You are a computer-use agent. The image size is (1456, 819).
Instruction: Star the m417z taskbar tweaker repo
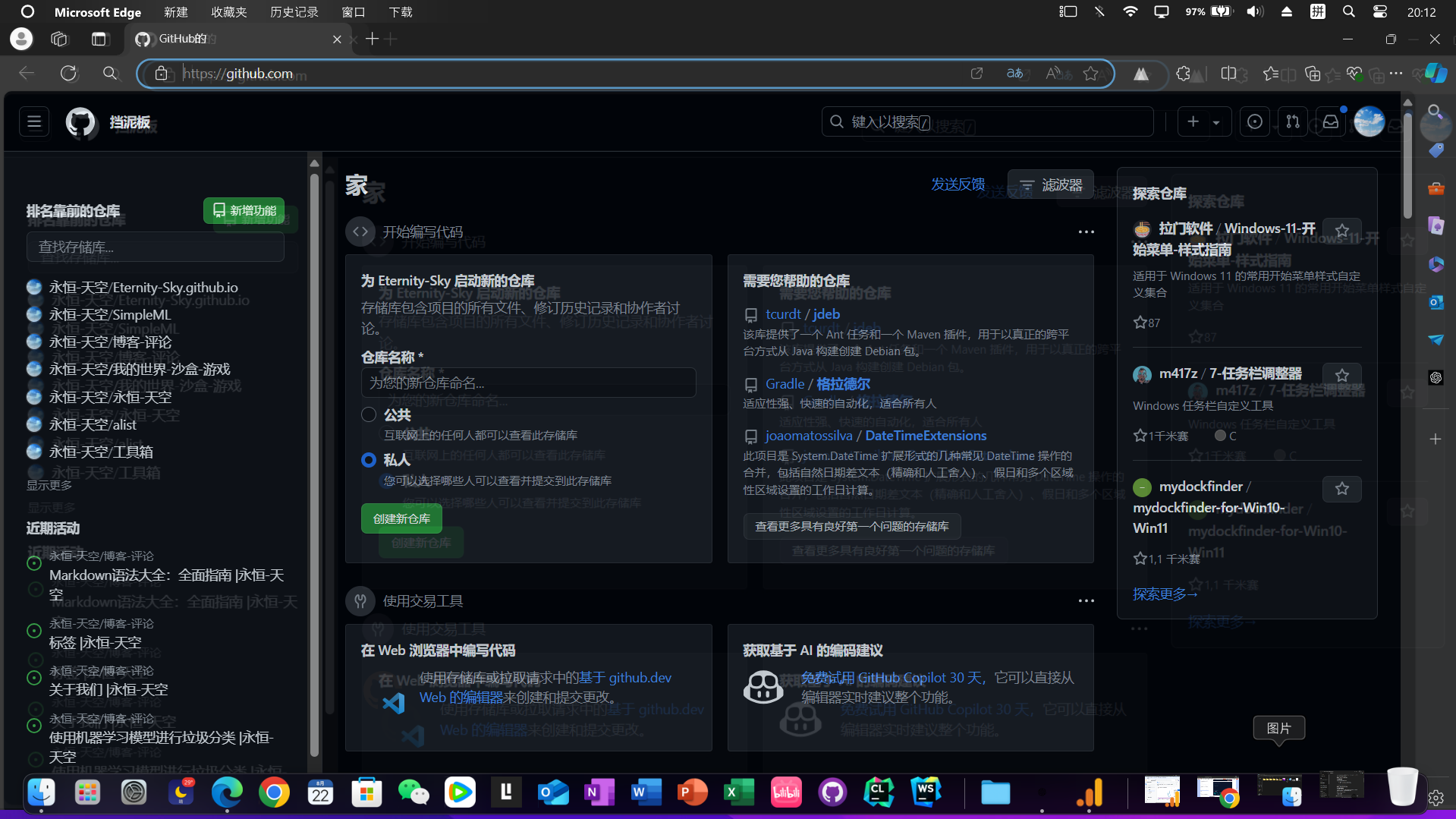(1342, 375)
